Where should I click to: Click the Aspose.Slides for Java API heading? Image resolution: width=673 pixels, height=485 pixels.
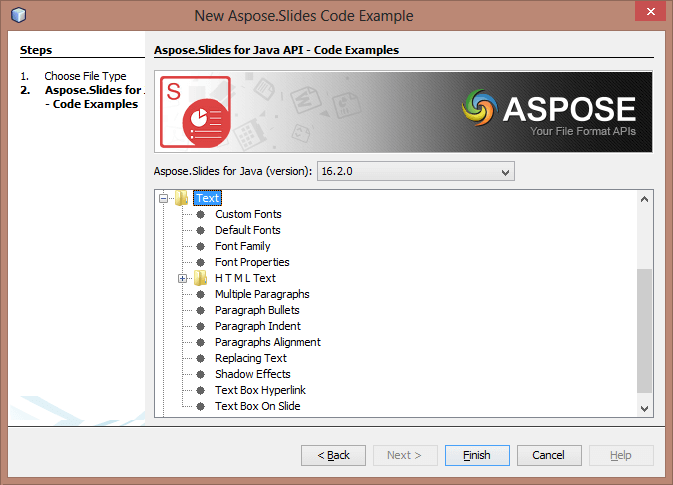click(276, 50)
